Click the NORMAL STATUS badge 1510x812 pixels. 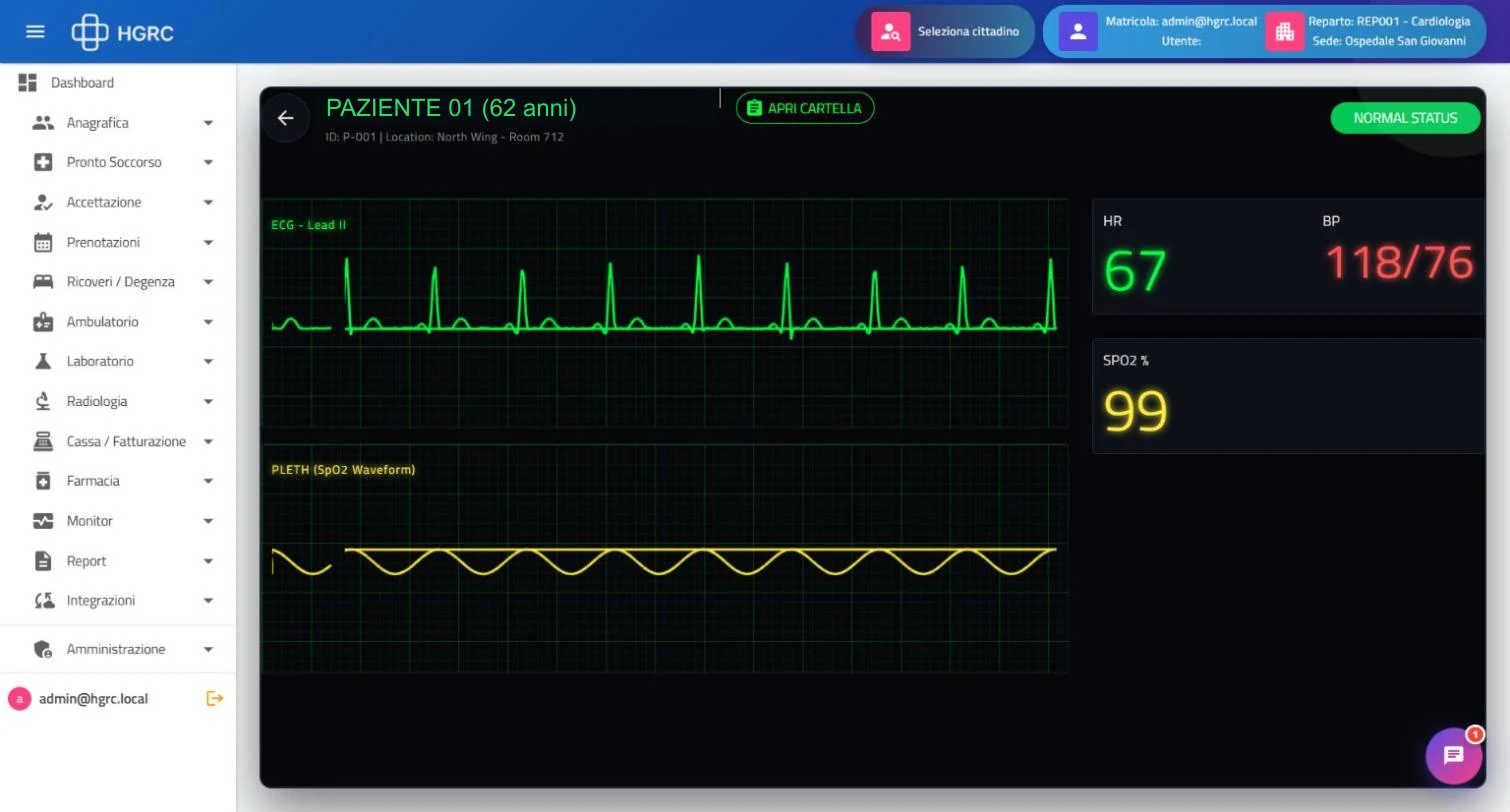tap(1405, 118)
